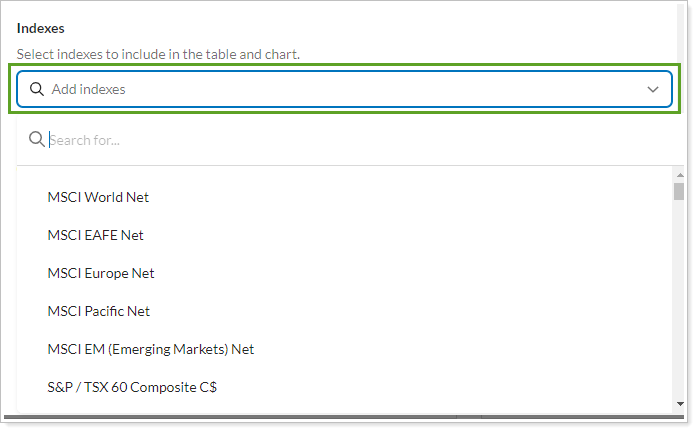The width and height of the screenshot is (697, 432).
Task: Choose S&P / TSX 60 Composite C$
Action: [x=131, y=387]
